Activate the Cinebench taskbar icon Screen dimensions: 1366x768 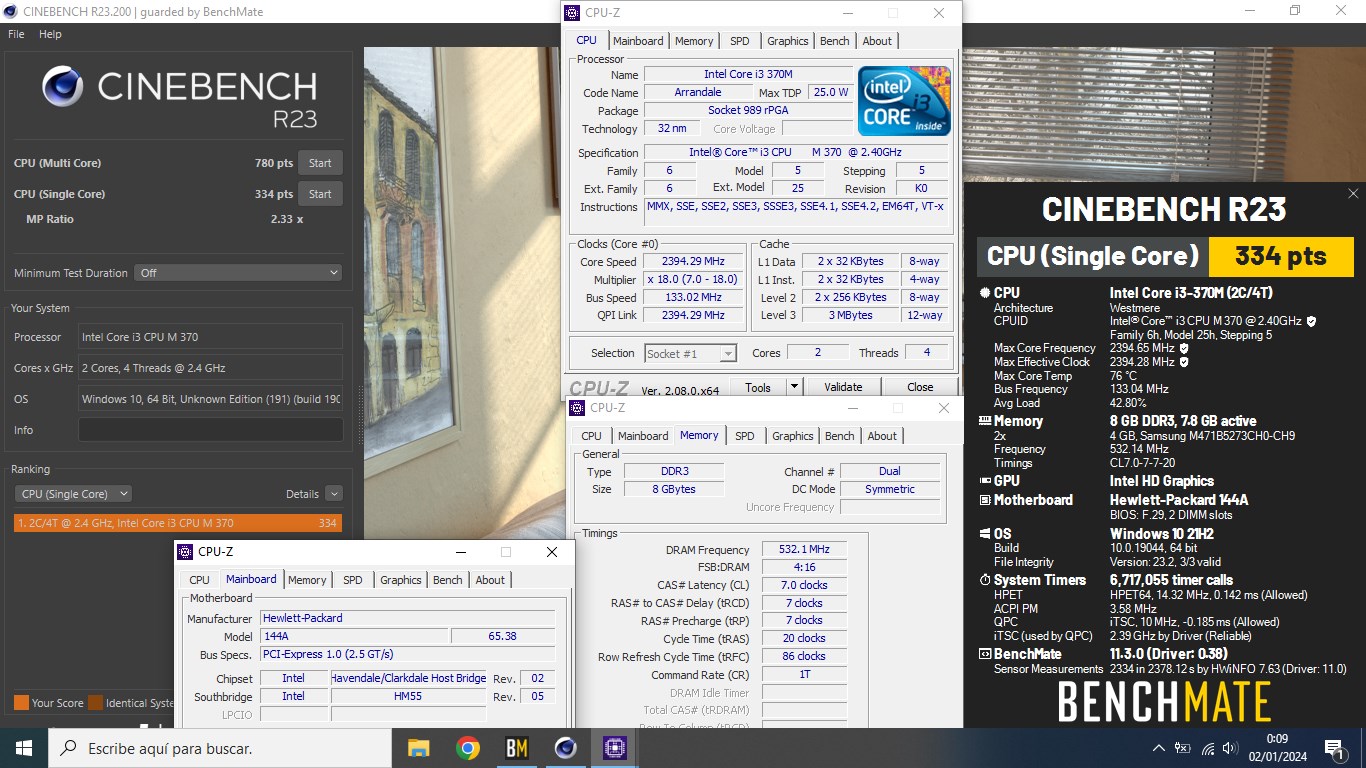point(566,748)
